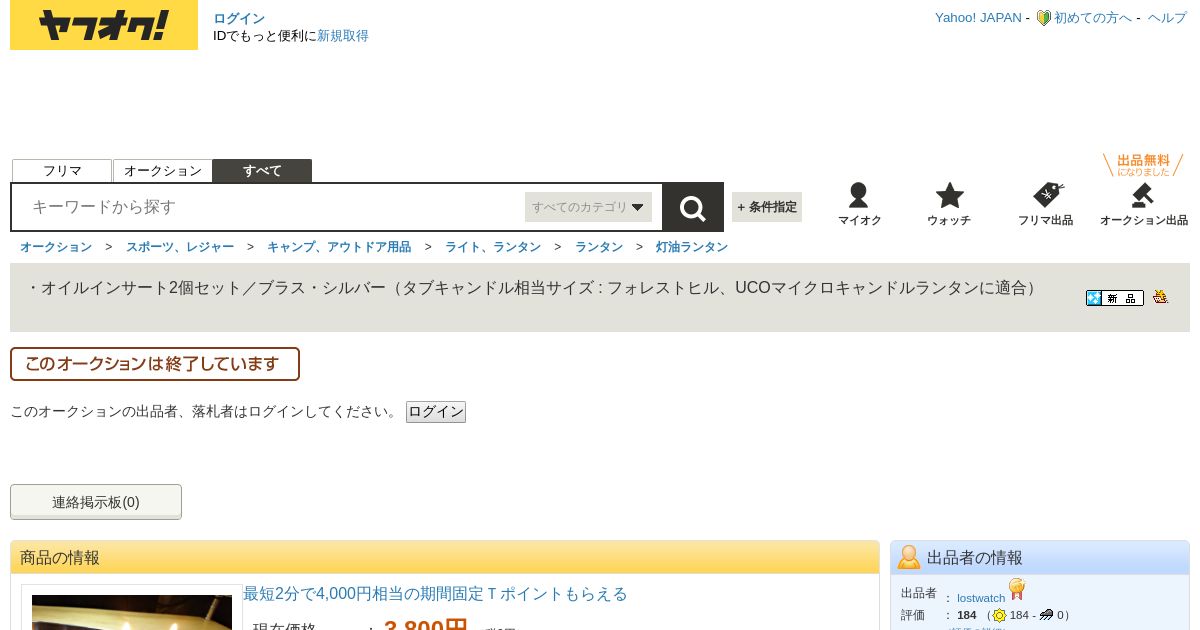Open the マイオク icon
The height and width of the screenshot is (630, 1200).
click(x=859, y=204)
